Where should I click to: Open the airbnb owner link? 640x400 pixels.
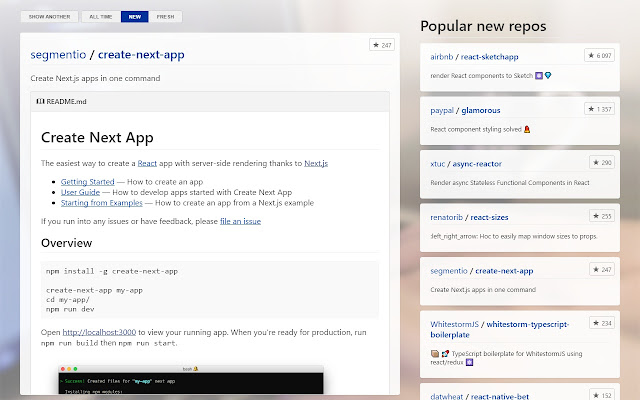(x=442, y=57)
